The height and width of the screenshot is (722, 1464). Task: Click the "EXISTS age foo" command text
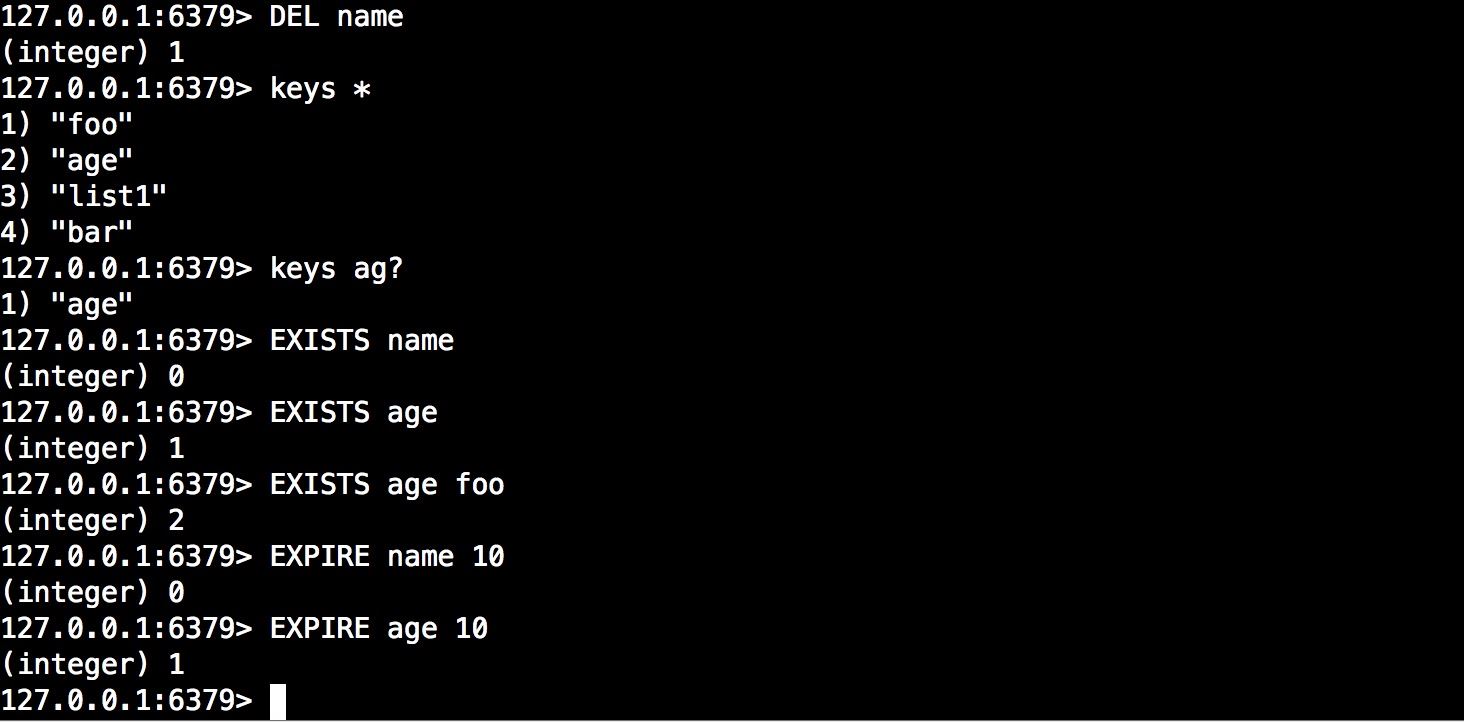point(387,485)
